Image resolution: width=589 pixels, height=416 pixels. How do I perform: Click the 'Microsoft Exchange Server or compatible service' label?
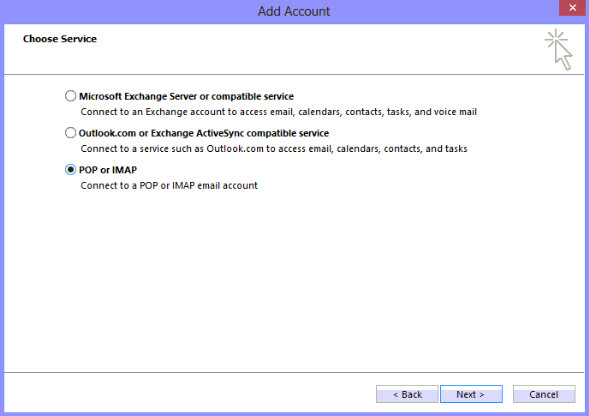186,96
